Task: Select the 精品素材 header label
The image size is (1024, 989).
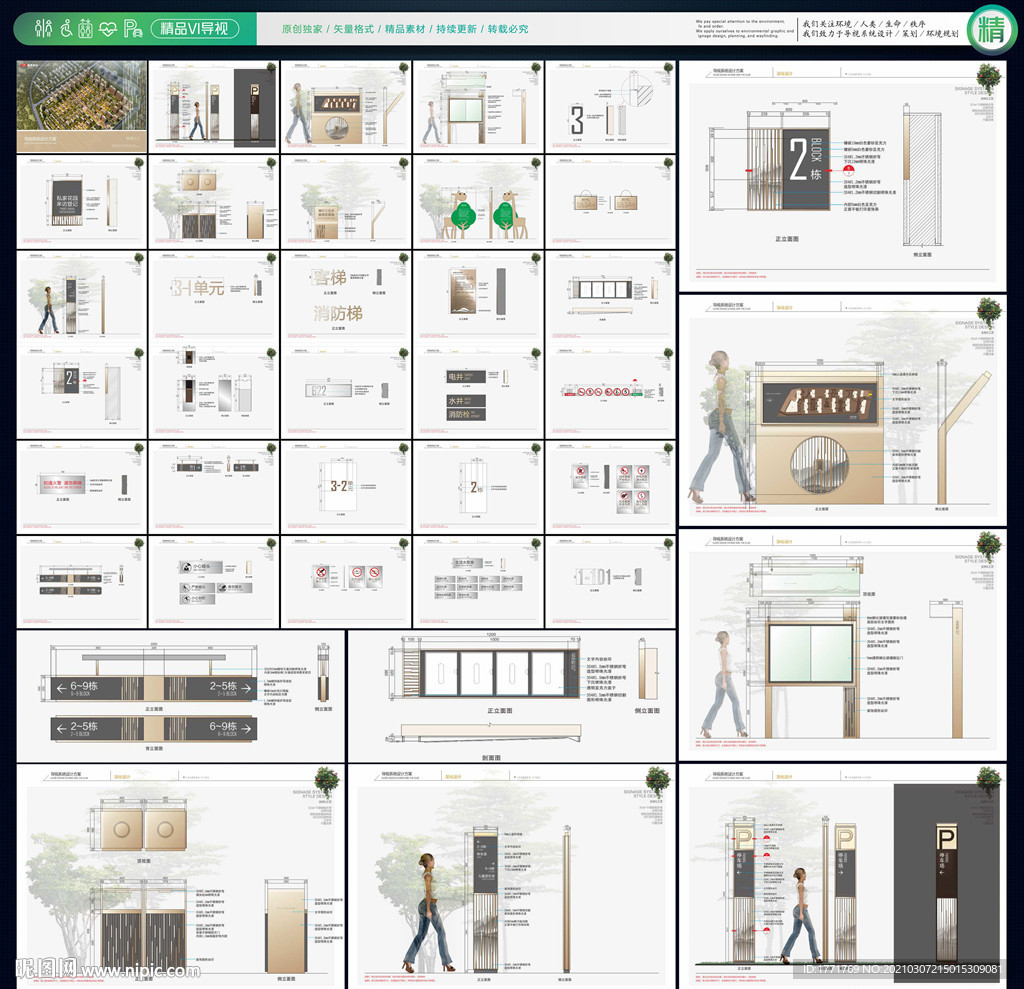Action: (x=404, y=29)
